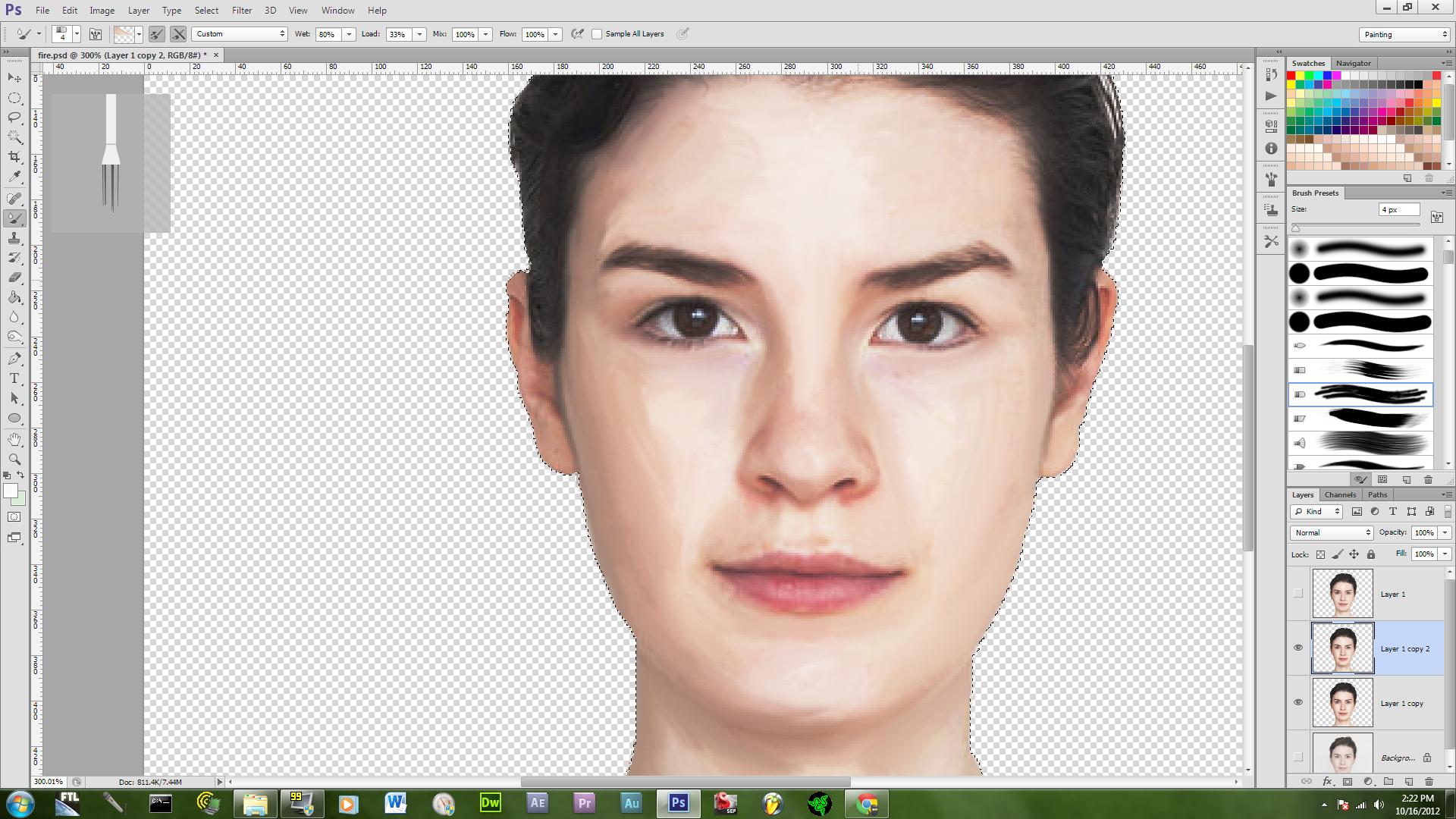The width and height of the screenshot is (1456, 819).
Task: Switch to the Paths tab
Action: coord(1377,494)
